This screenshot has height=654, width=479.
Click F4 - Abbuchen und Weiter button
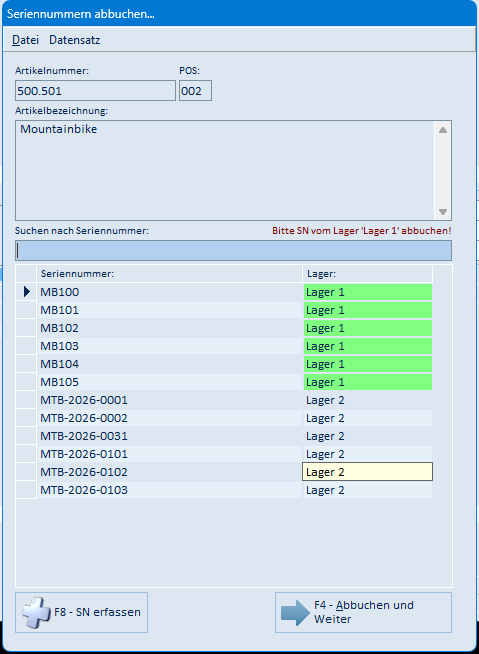click(x=363, y=612)
